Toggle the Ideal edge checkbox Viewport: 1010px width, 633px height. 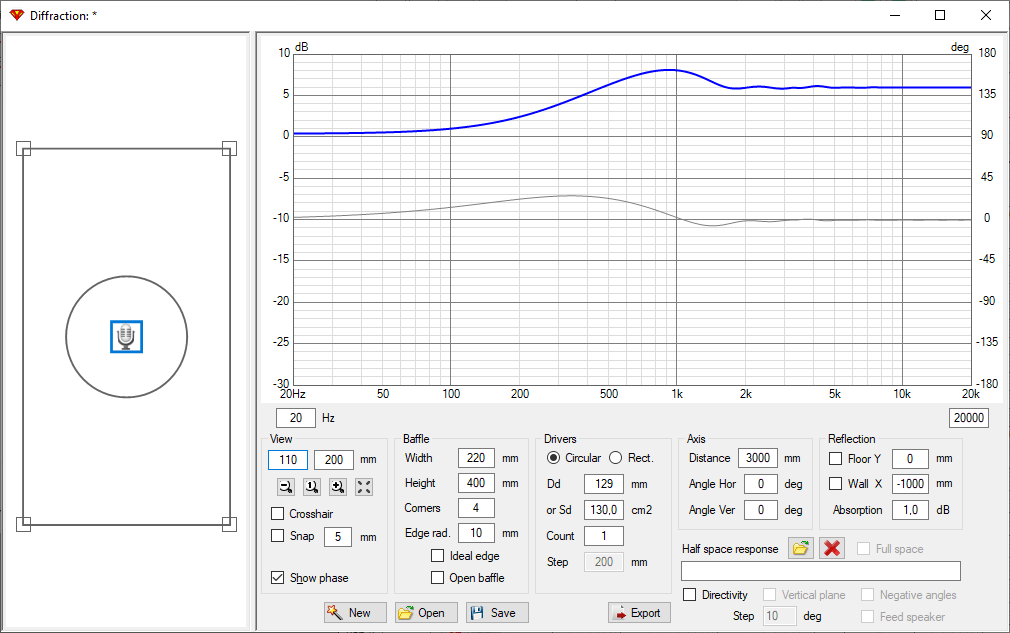click(437, 555)
